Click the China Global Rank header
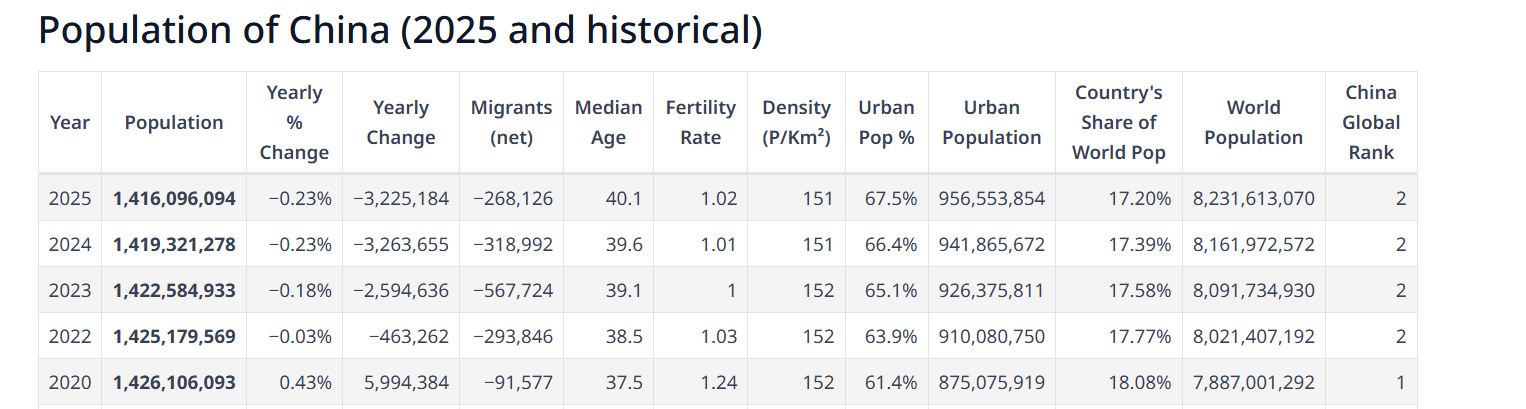The width and height of the screenshot is (1526, 409). (1370, 123)
